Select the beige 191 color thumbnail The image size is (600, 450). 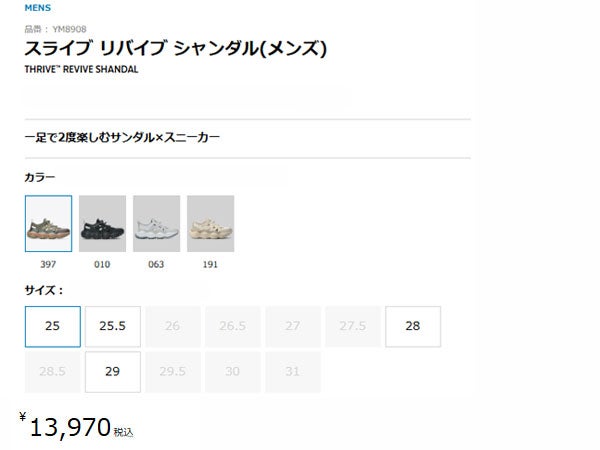click(x=210, y=224)
